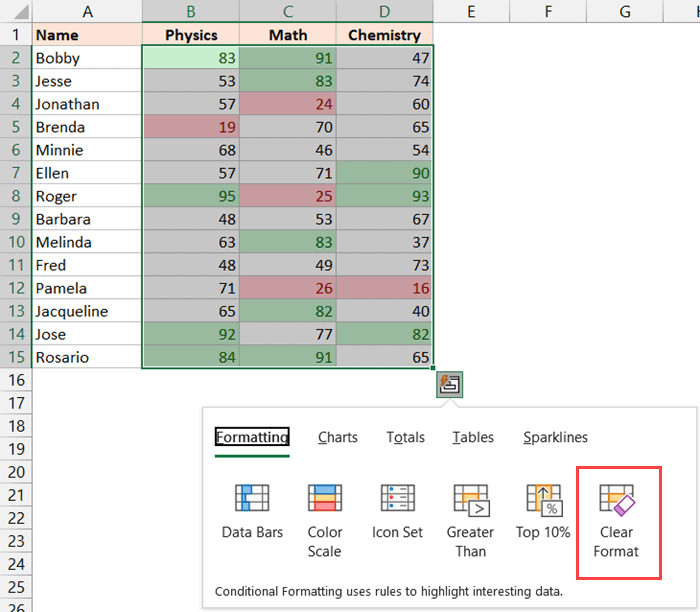This screenshot has width=700, height=612.
Task: Switch to the Tables tab
Action: point(473,437)
